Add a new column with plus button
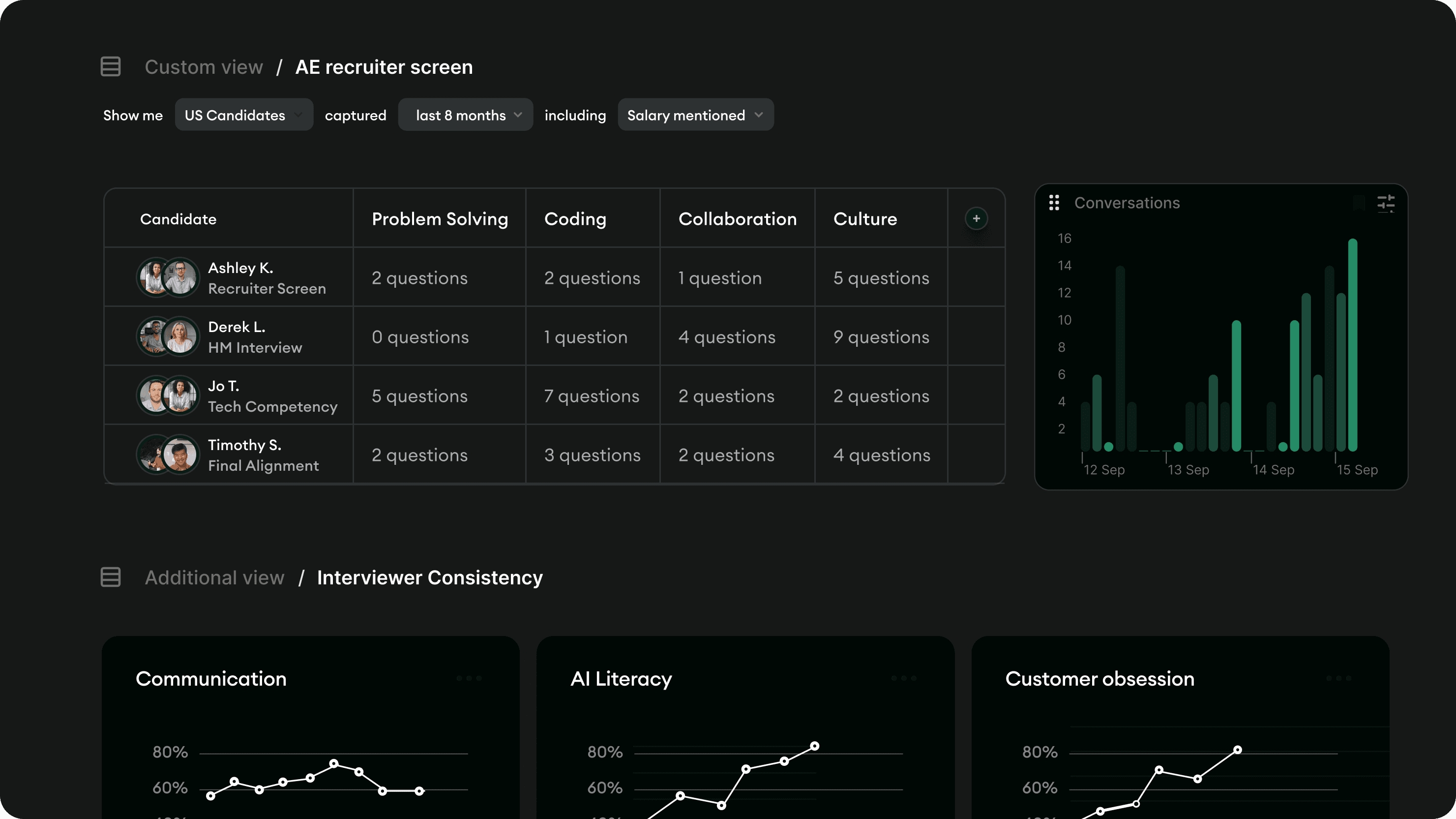1456x819 pixels. tap(976, 219)
